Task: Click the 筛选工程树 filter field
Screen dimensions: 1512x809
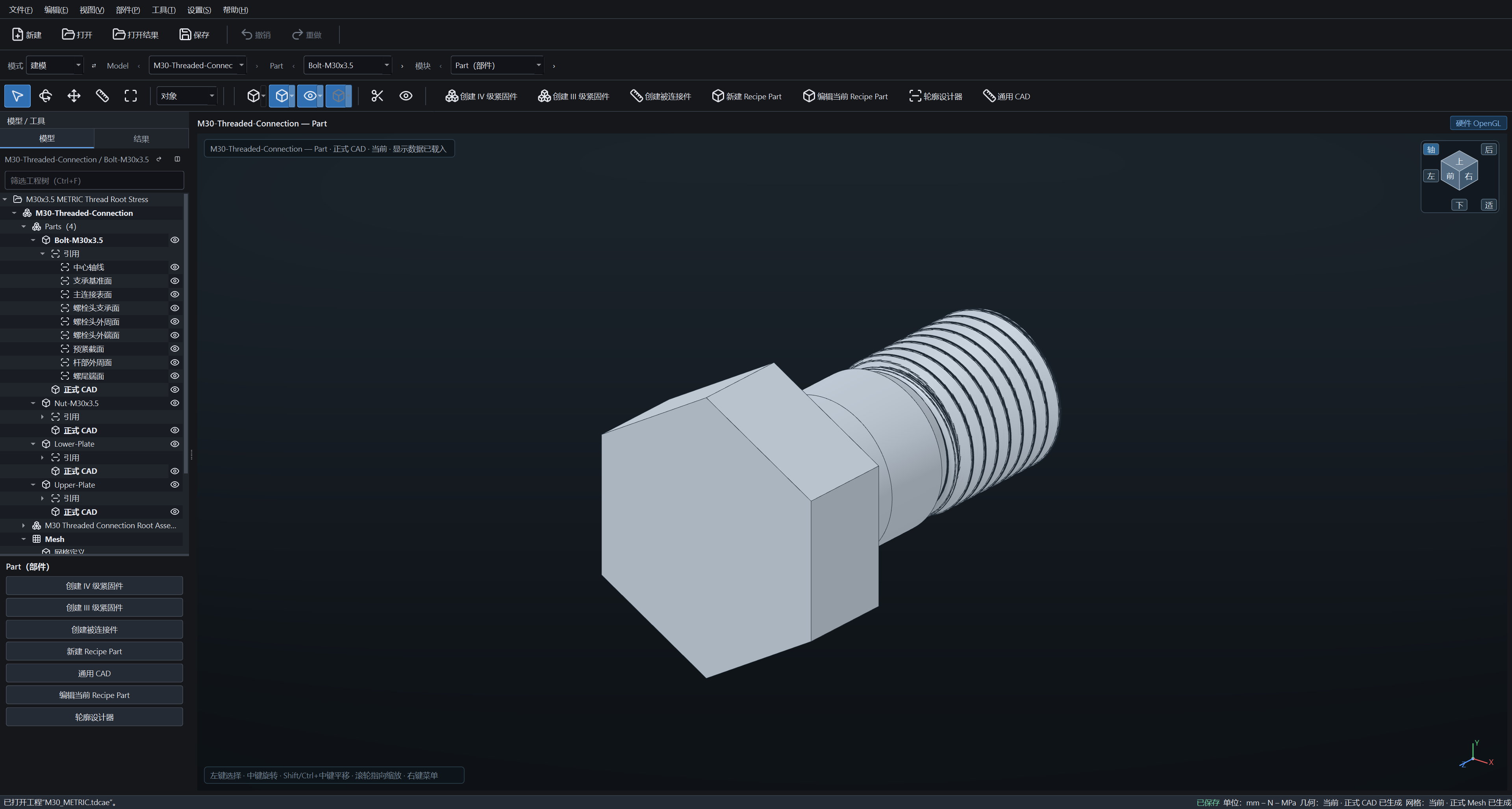Action: 94,180
